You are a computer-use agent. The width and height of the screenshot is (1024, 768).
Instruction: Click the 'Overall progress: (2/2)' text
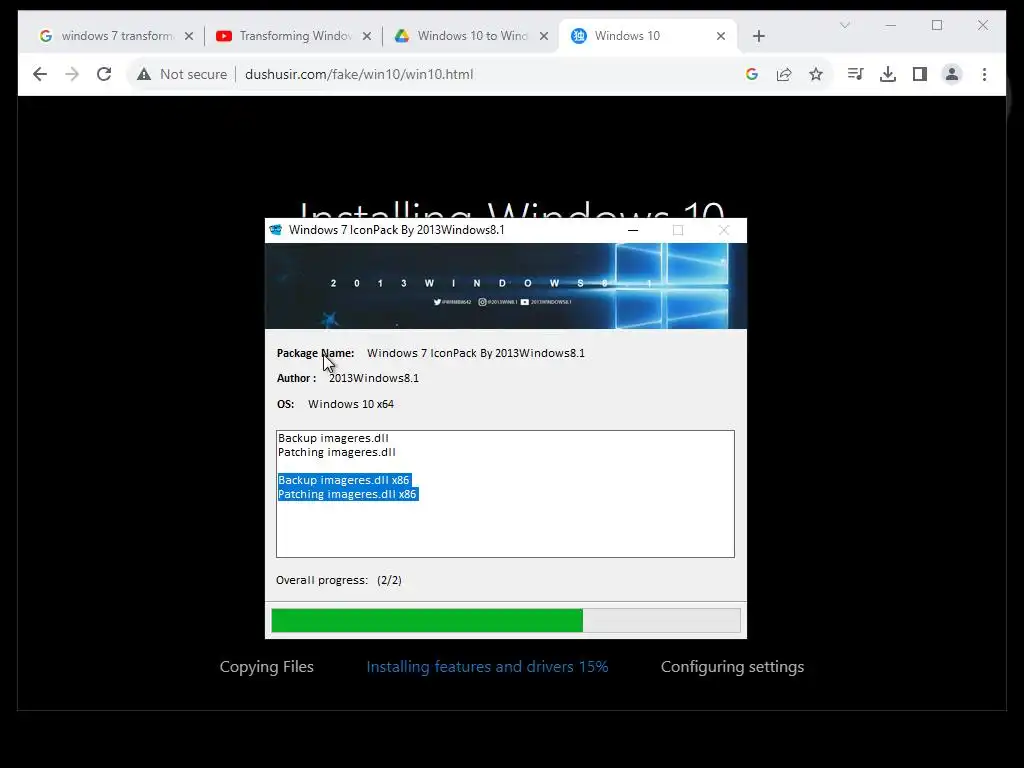(338, 580)
